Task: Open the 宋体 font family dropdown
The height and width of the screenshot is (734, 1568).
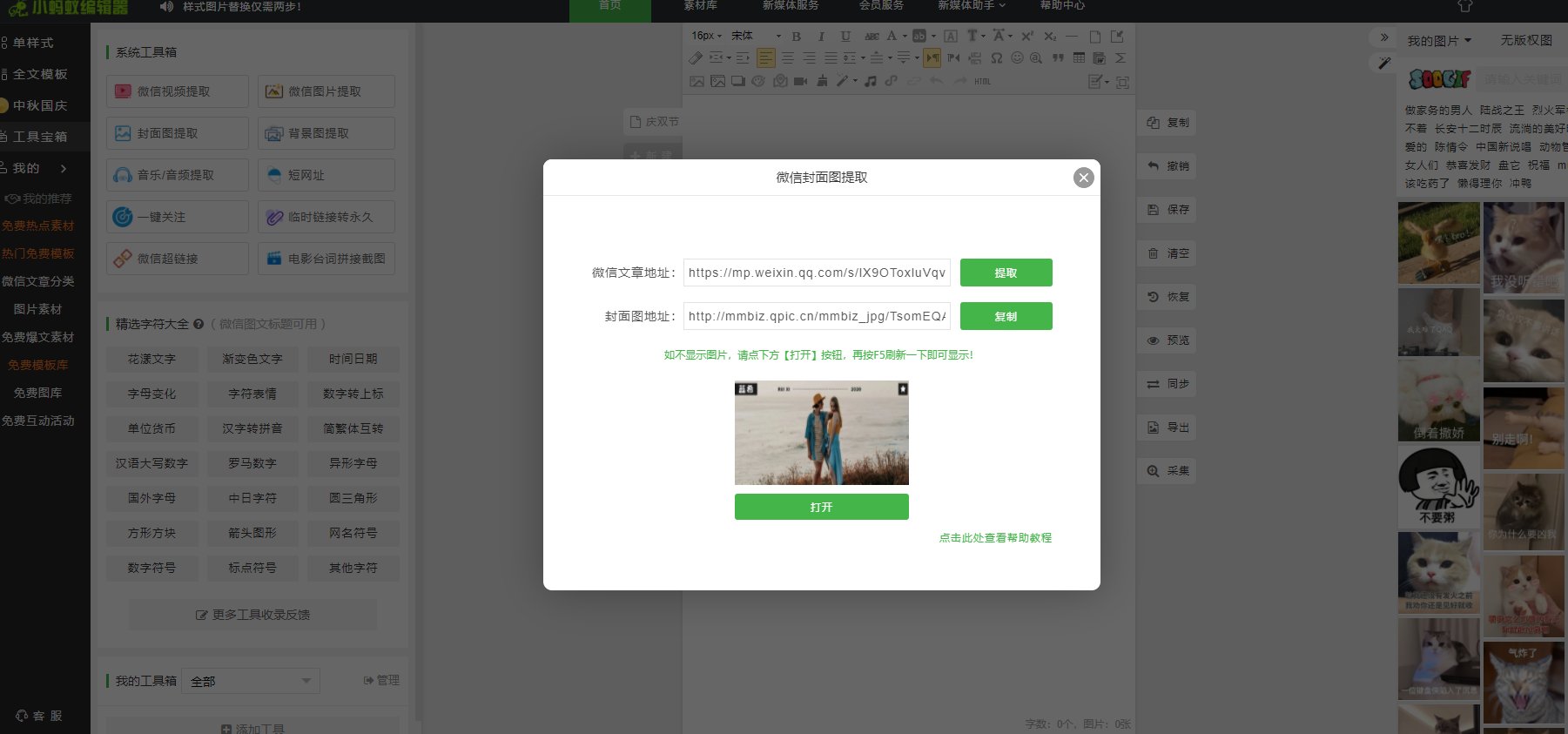Action: point(756,36)
